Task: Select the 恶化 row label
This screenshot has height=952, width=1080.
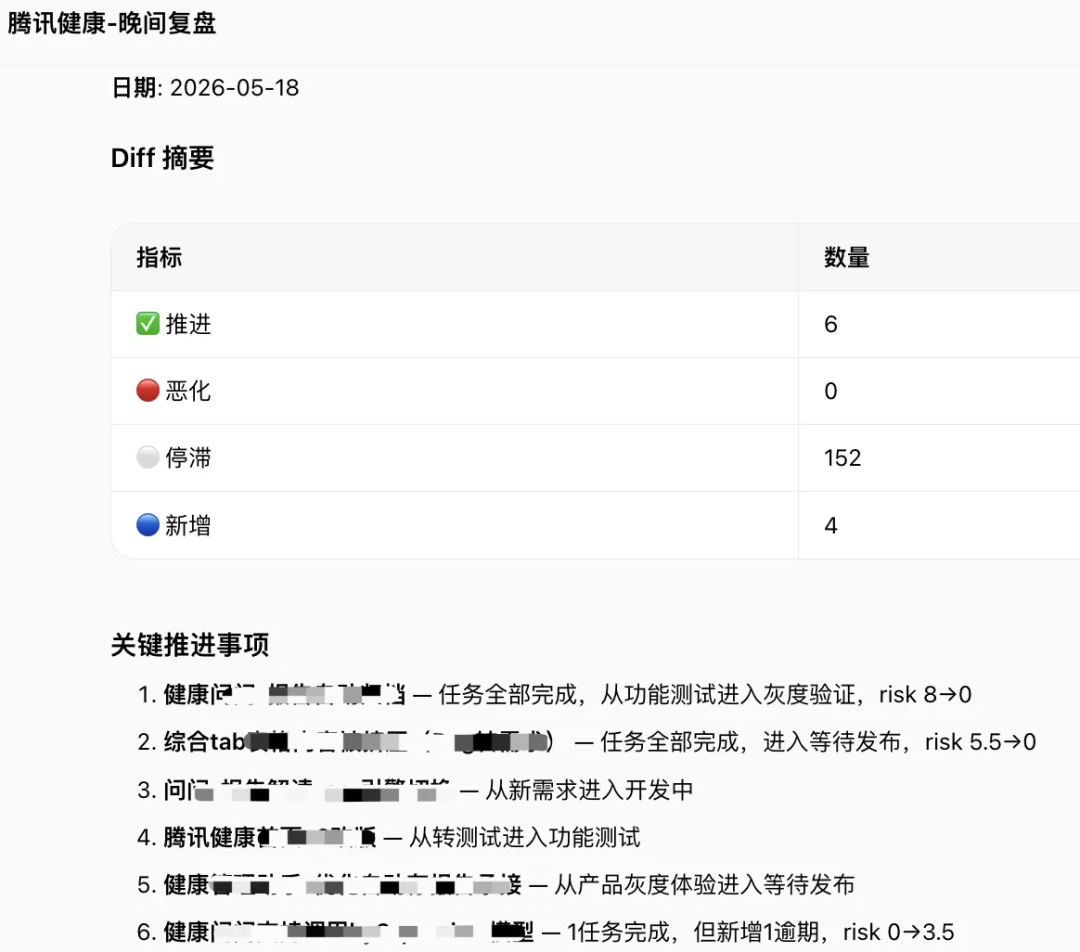Action: 188,391
